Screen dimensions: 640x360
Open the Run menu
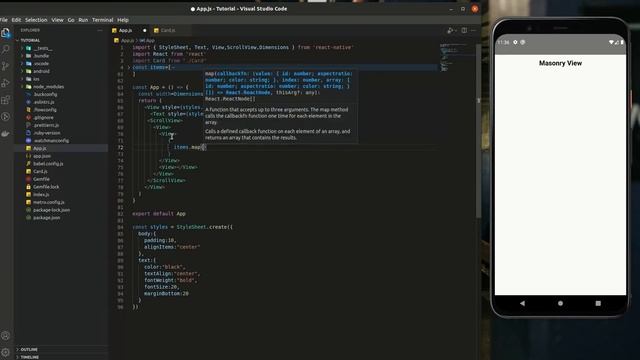(83, 20)
